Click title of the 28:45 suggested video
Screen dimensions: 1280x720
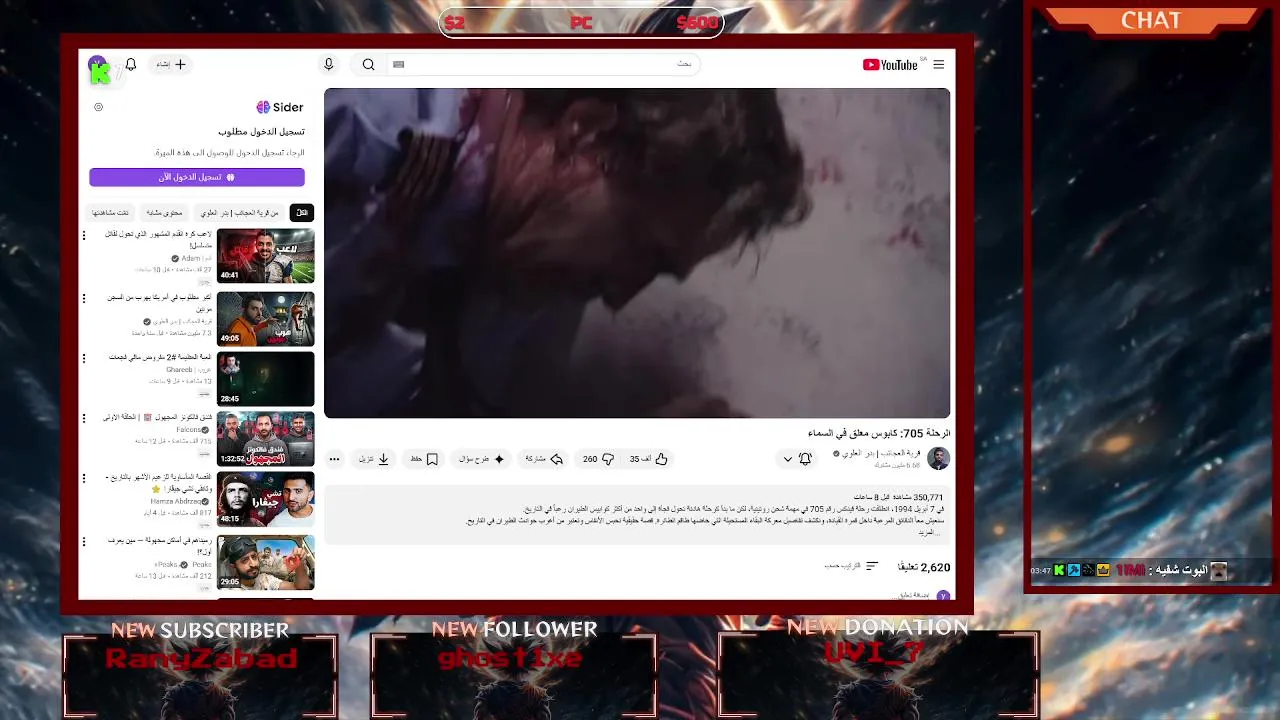160,357
